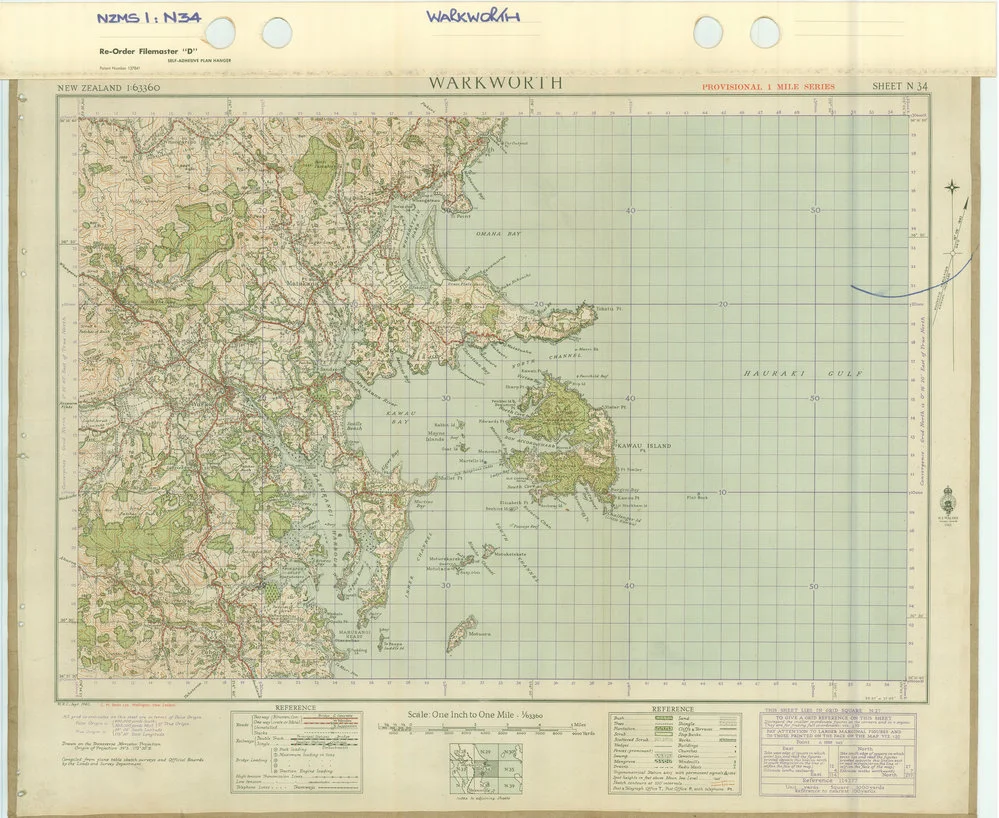
Task: Click the 'KAWAU BAY' label
Action: pyautogui.click(x=401, y=417)
